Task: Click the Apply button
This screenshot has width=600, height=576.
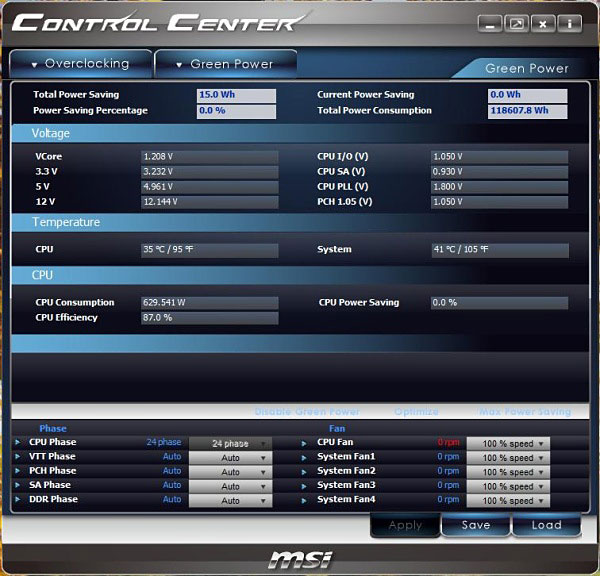Action: point(405,525)
